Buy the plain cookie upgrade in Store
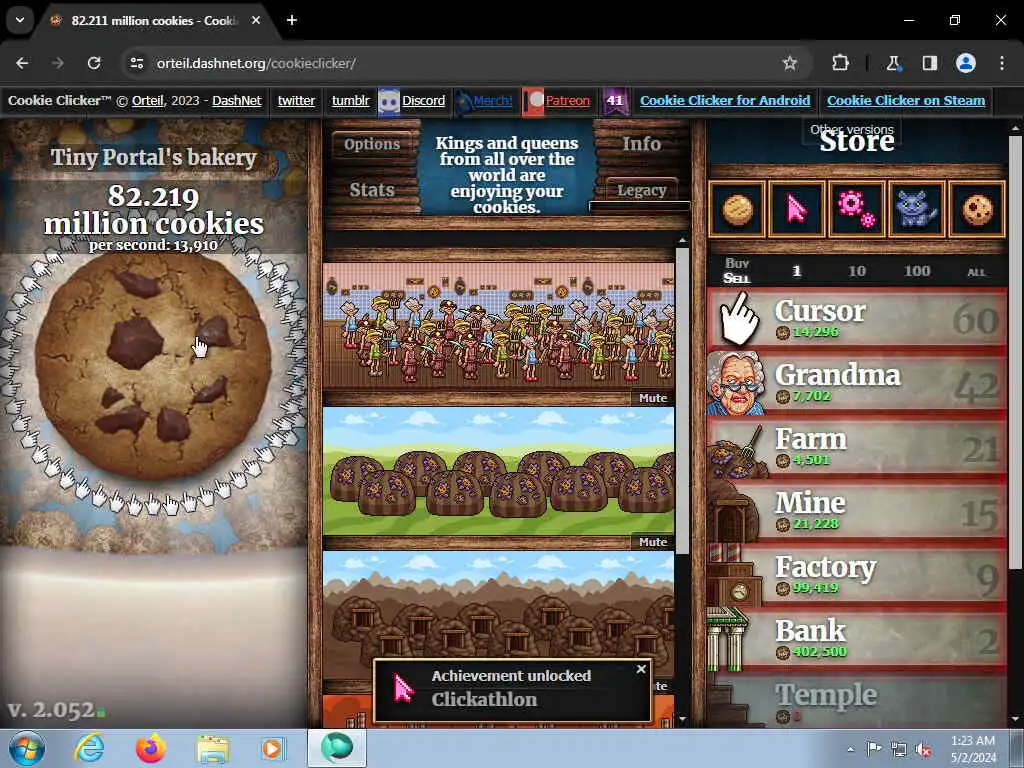This screenshot has width=1024, height=768. point(737,210)
